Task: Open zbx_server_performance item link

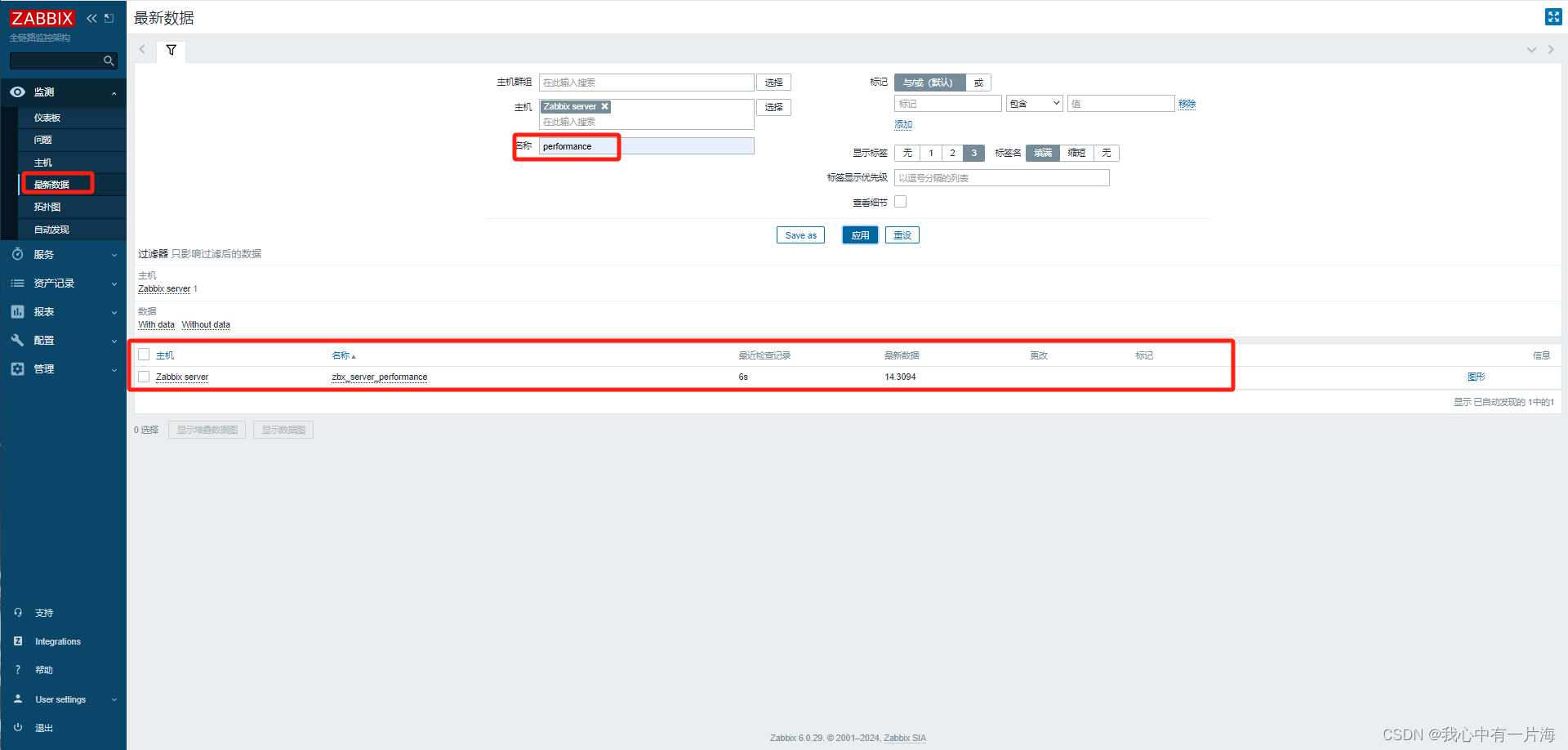Action: click(380, 377)
